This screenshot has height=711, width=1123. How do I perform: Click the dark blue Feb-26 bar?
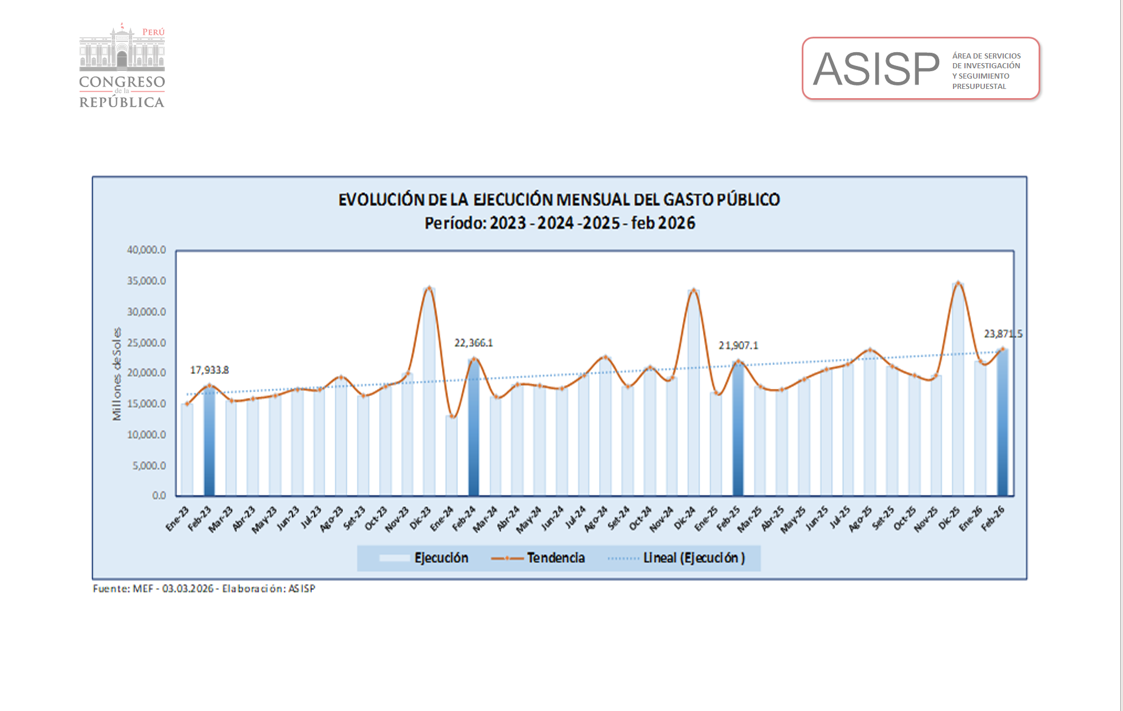point(1002,430)
